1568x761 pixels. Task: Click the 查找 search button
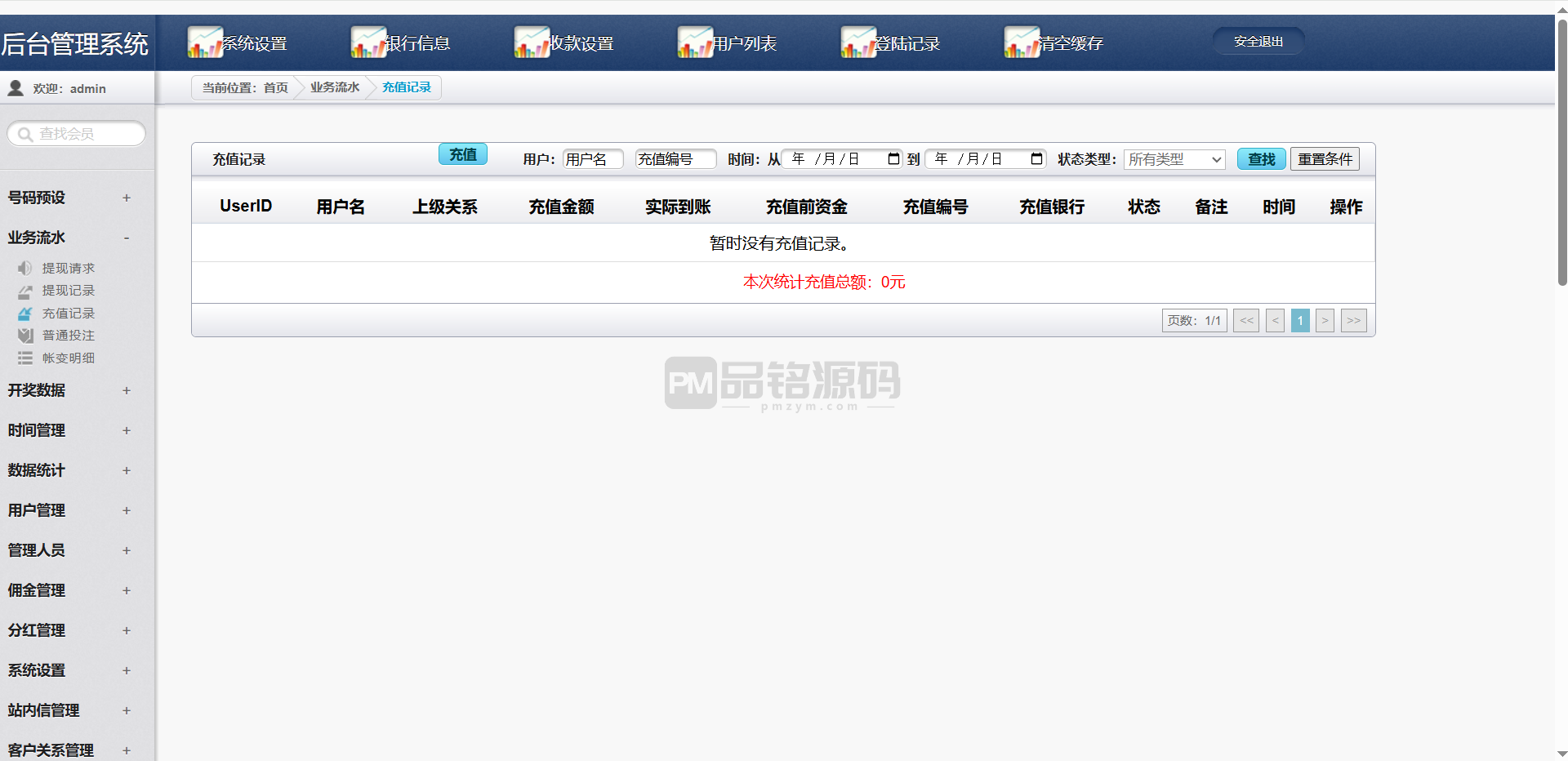[1262, 159]
